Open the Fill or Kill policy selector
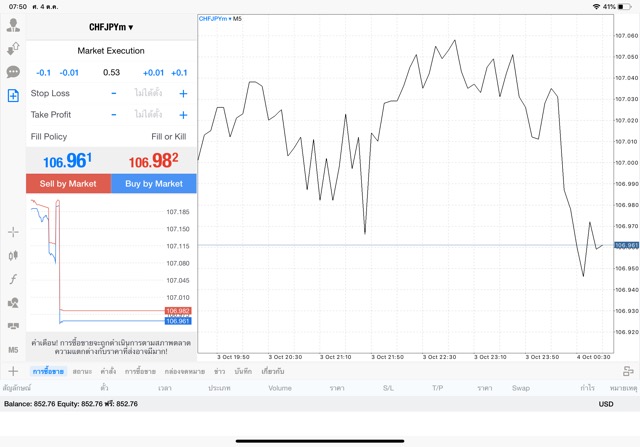 (x=168, y=136)
